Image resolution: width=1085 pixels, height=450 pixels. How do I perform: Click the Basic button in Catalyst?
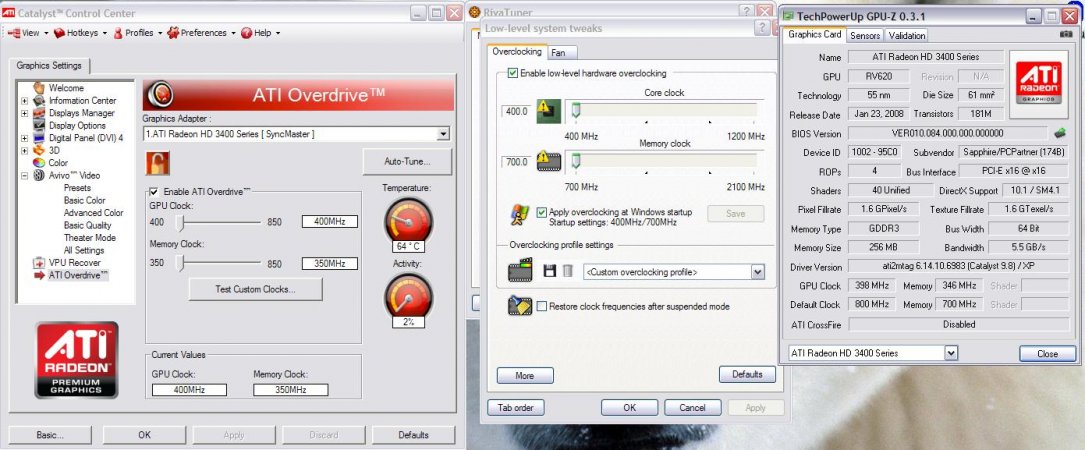coord(50,435)
